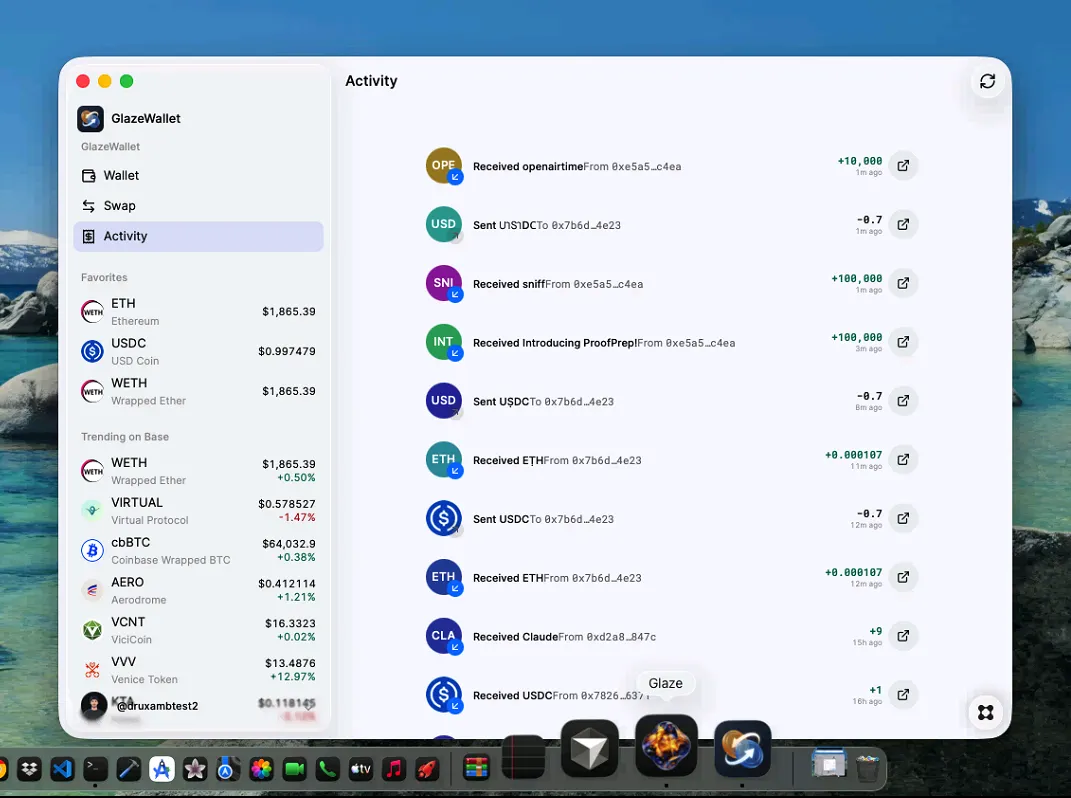Open Dropbox from the Dock
This screenshot has height=798, width=1071.
tap(29, 769)
